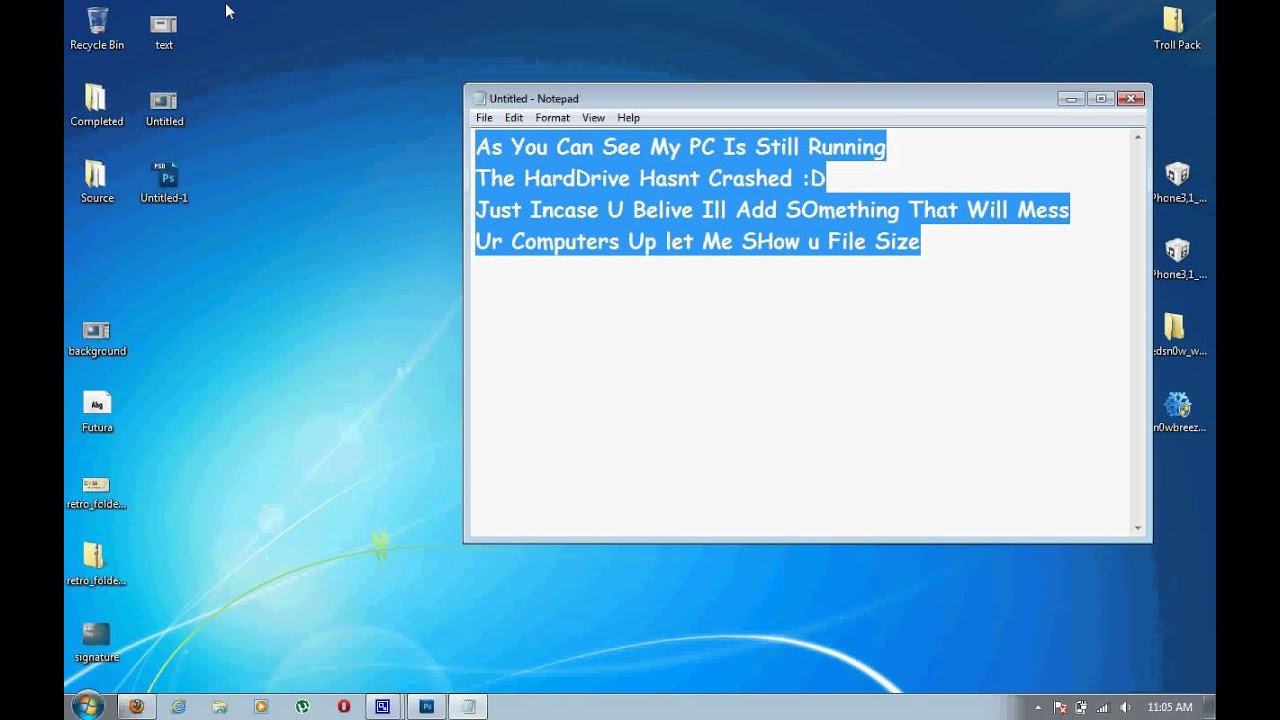Image resolution: width=1280 pixels, height=720 pixels.
Task: Click the uTorrent taskbar icon
Action: (302, 706)
